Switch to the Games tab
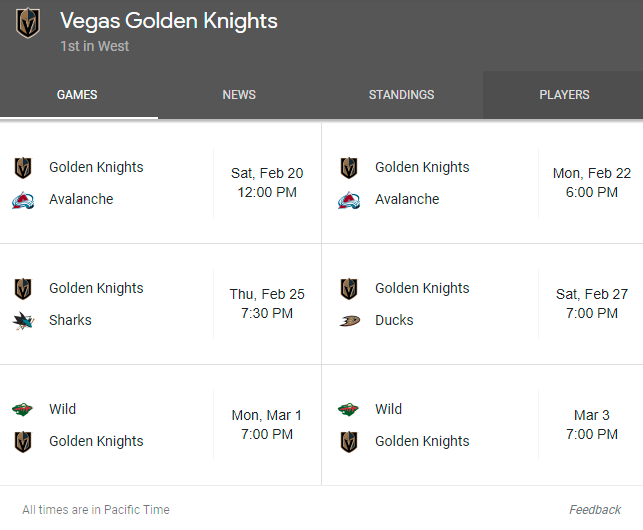The width and height of the screenshot is (643, 530). [x=77, y=95]
